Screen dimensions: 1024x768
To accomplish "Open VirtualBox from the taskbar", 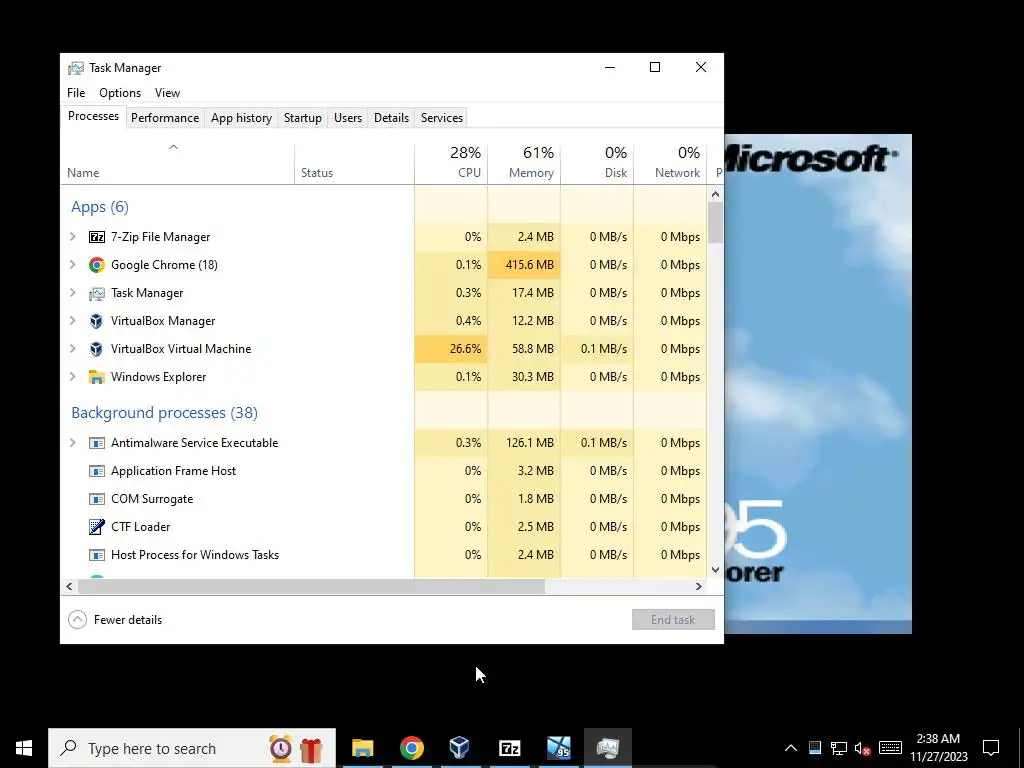I will 460,748.
